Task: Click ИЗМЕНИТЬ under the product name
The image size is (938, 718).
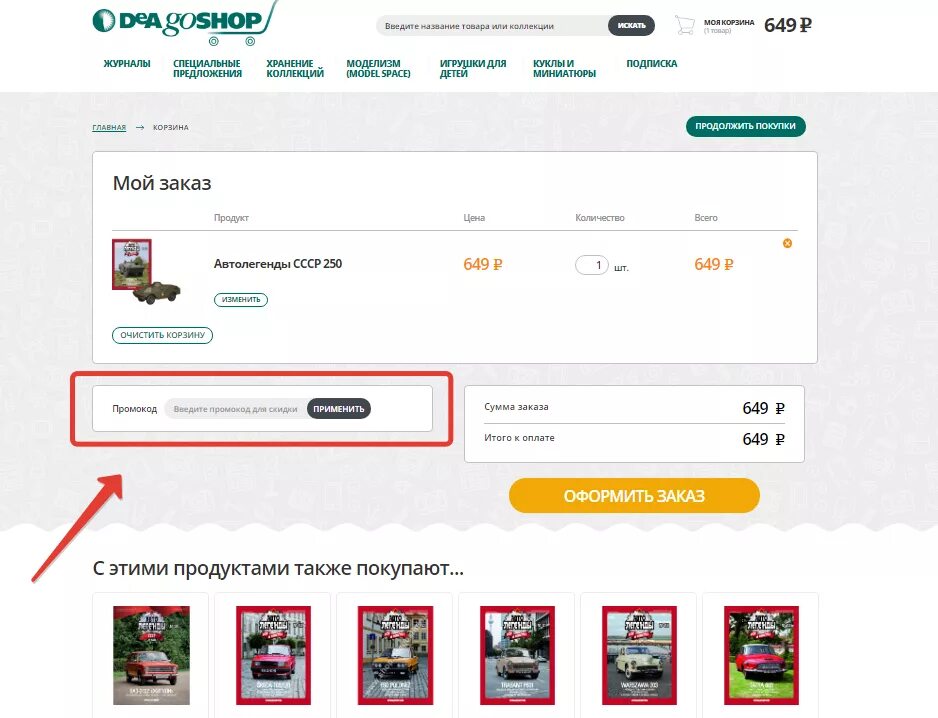Action: click(x=241, y=299)
